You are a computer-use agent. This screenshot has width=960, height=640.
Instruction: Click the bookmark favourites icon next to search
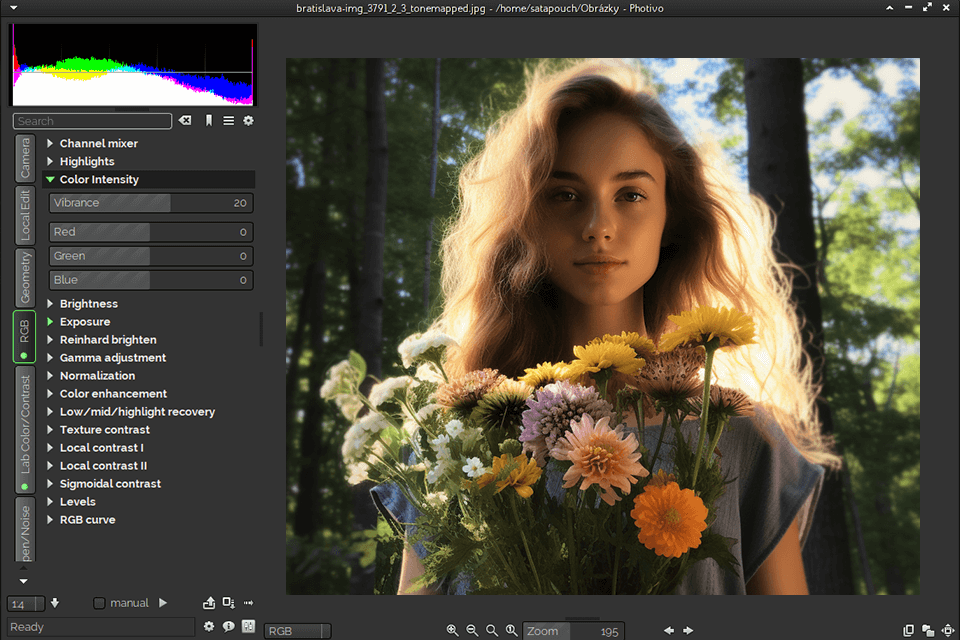pos(209,121)
